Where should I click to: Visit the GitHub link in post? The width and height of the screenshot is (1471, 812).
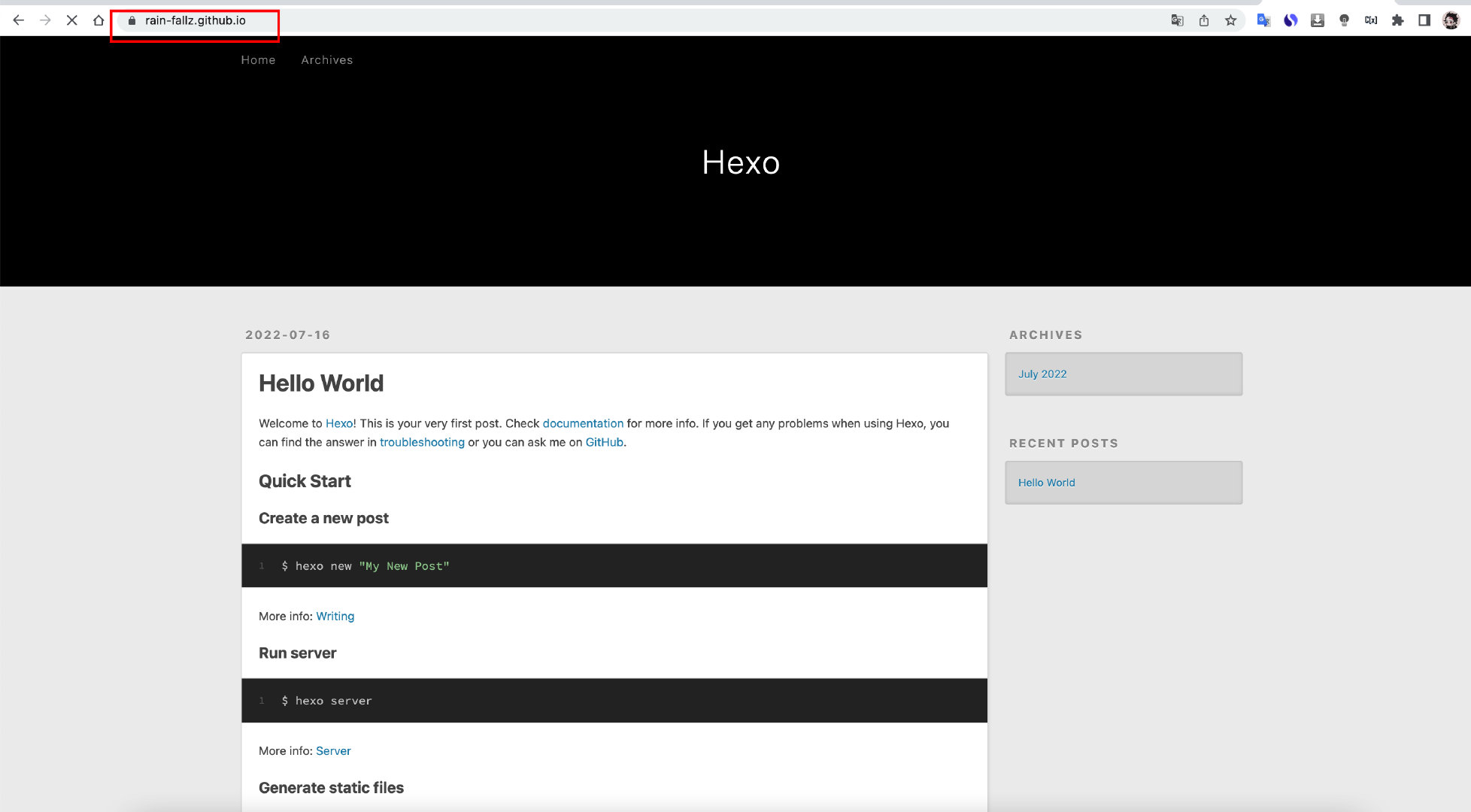[605, 442]
